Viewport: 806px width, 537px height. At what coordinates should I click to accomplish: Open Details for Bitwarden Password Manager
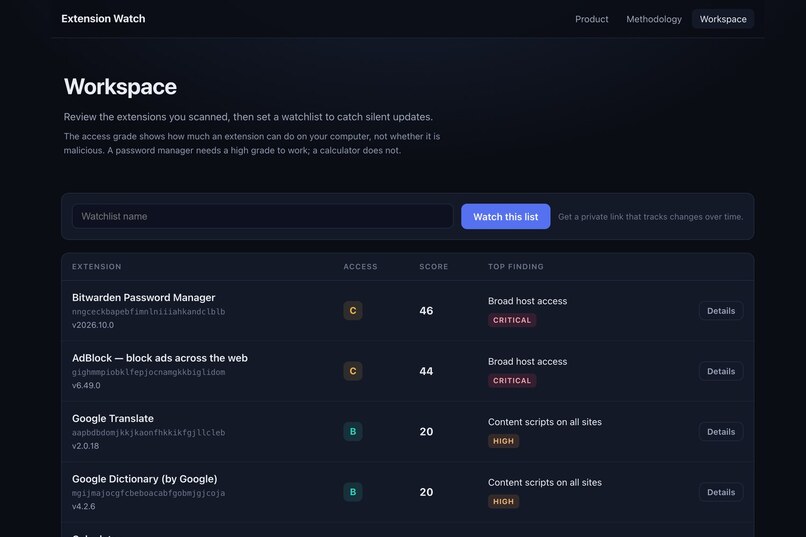click(721, 310)
